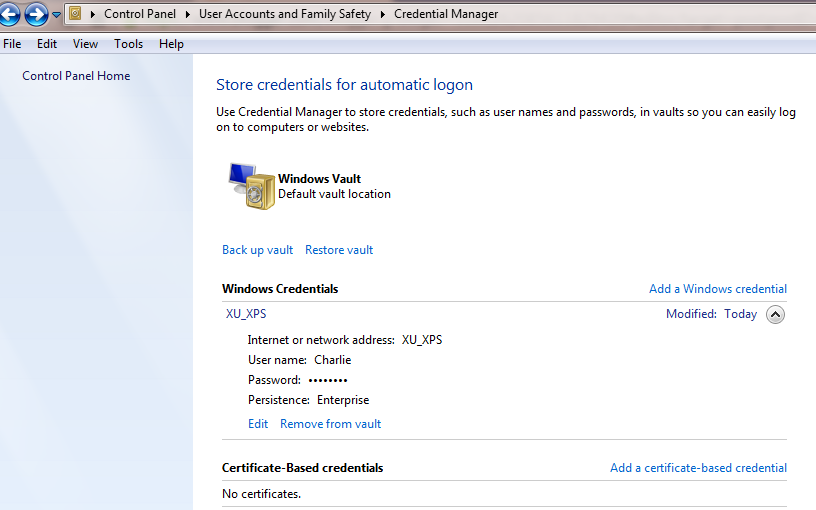Click the XU_XPS credential name
Screen dimensions: 816x510
(x=246, y=314)
